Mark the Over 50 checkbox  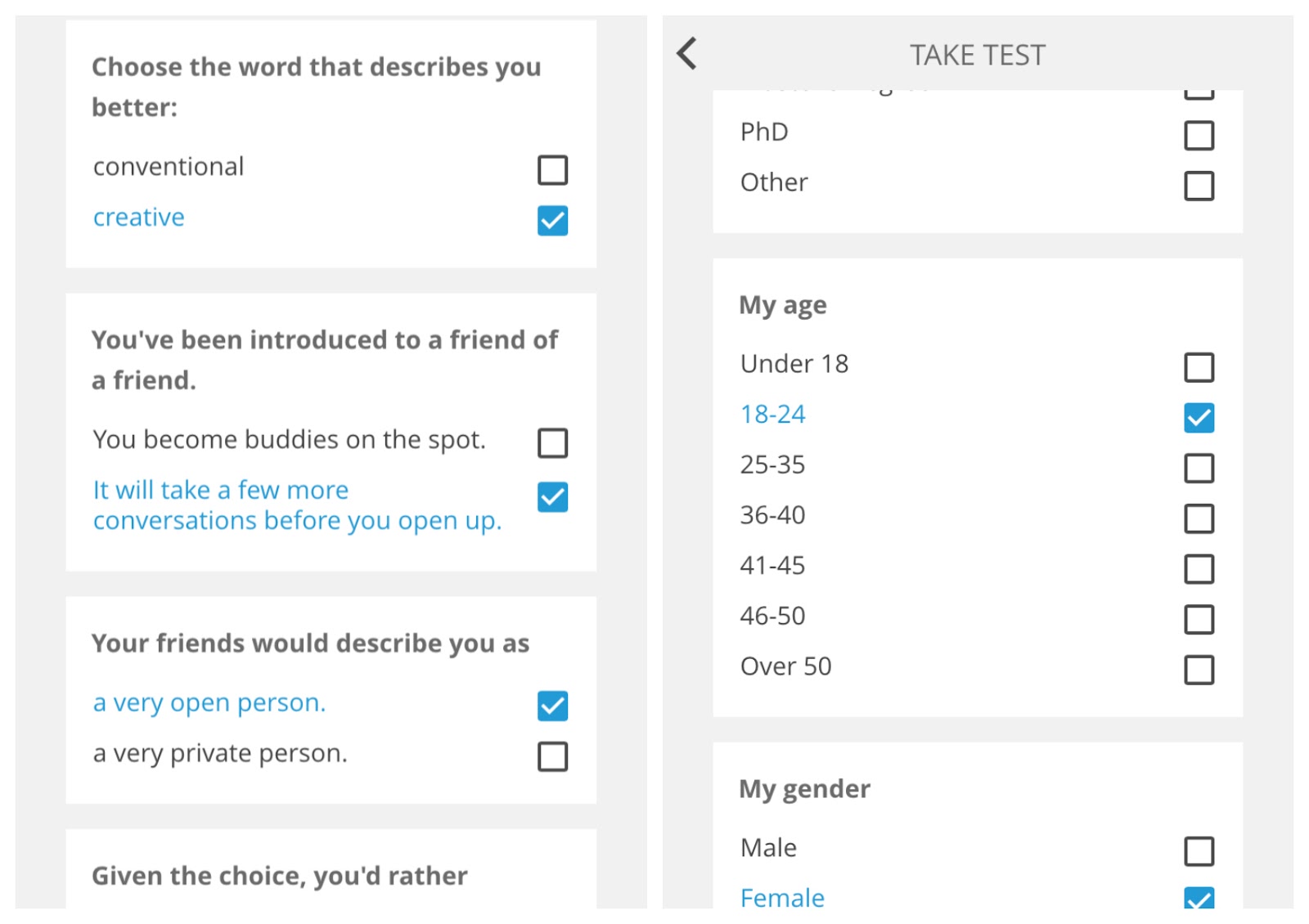[x=1199, y=670]
